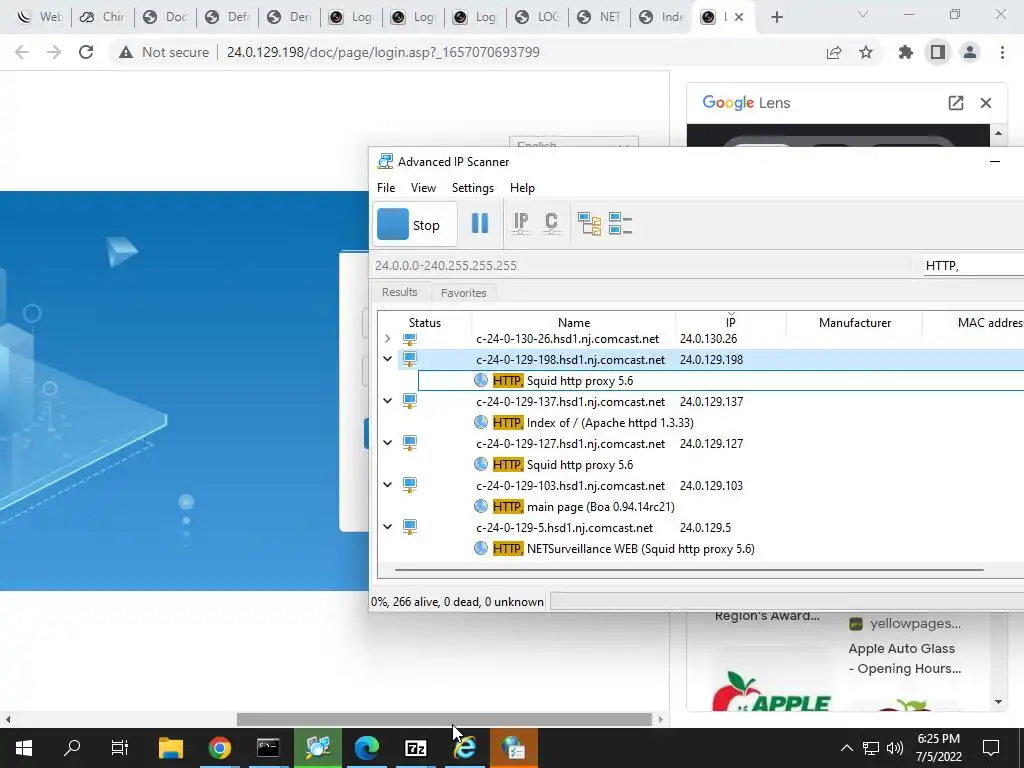Viewport: 1024px width, 768px height.
Task: Expand the c-24-0-130-26 host row
Action: pos(387,338)
